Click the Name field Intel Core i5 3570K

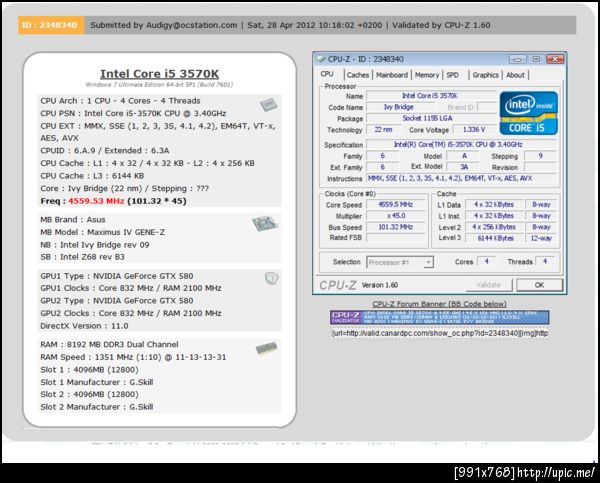pyautogui.click(x=430, y=96)
